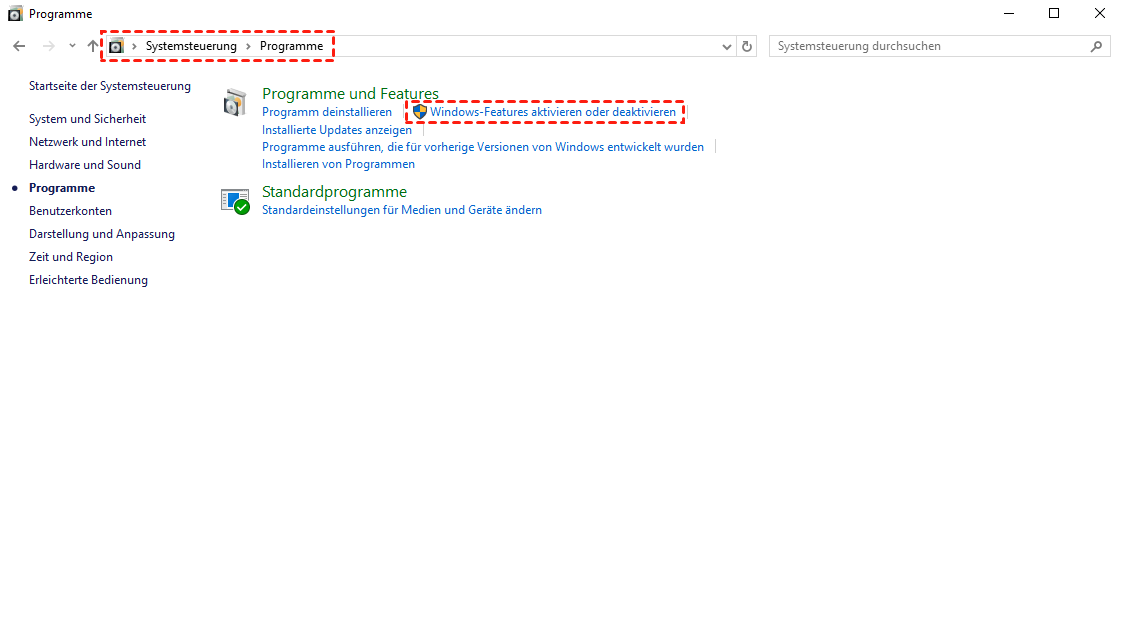The width and height of the screenshot is (1123, 630).
Task: Minimize the Programme window
Action: (x=1009, y=14)
